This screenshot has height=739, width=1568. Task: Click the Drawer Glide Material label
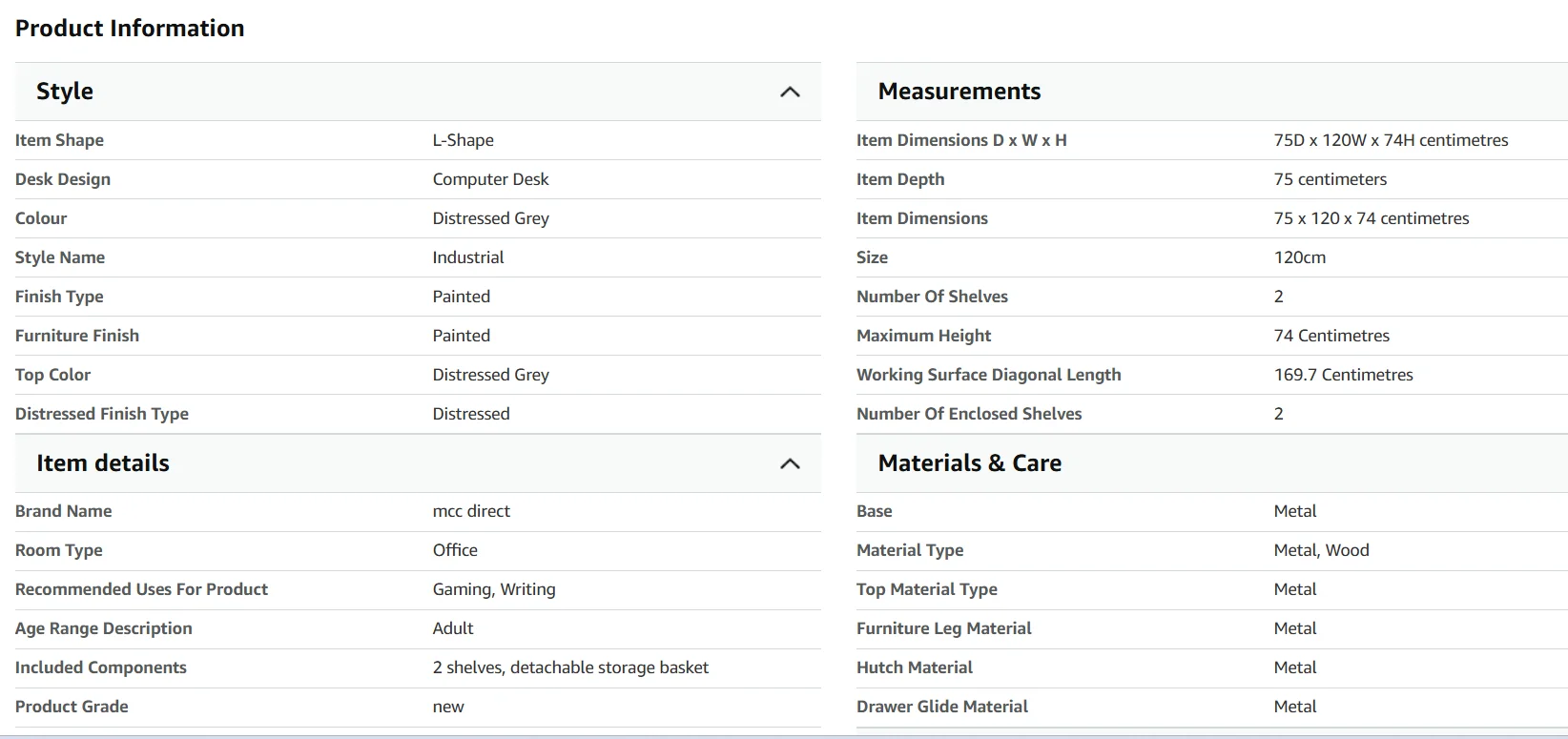tap(941, 707)
